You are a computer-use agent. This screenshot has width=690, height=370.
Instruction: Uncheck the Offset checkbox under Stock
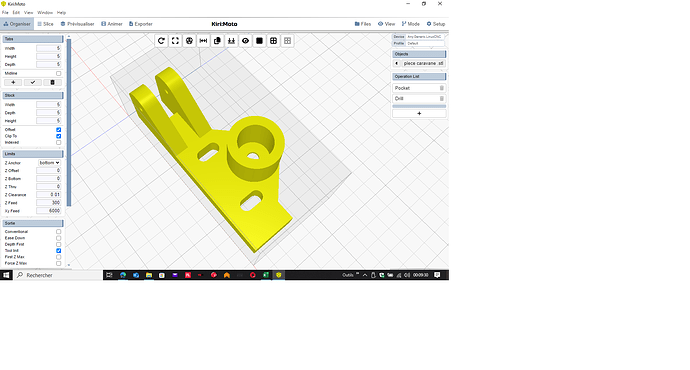coord(59,130)
